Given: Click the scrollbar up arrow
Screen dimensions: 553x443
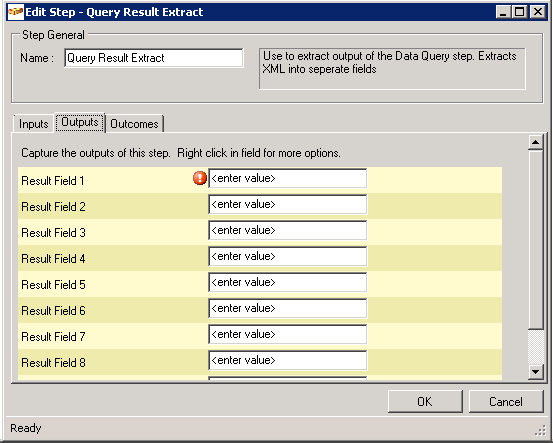Looking at the screenshot, I should [x=535, y=142].
